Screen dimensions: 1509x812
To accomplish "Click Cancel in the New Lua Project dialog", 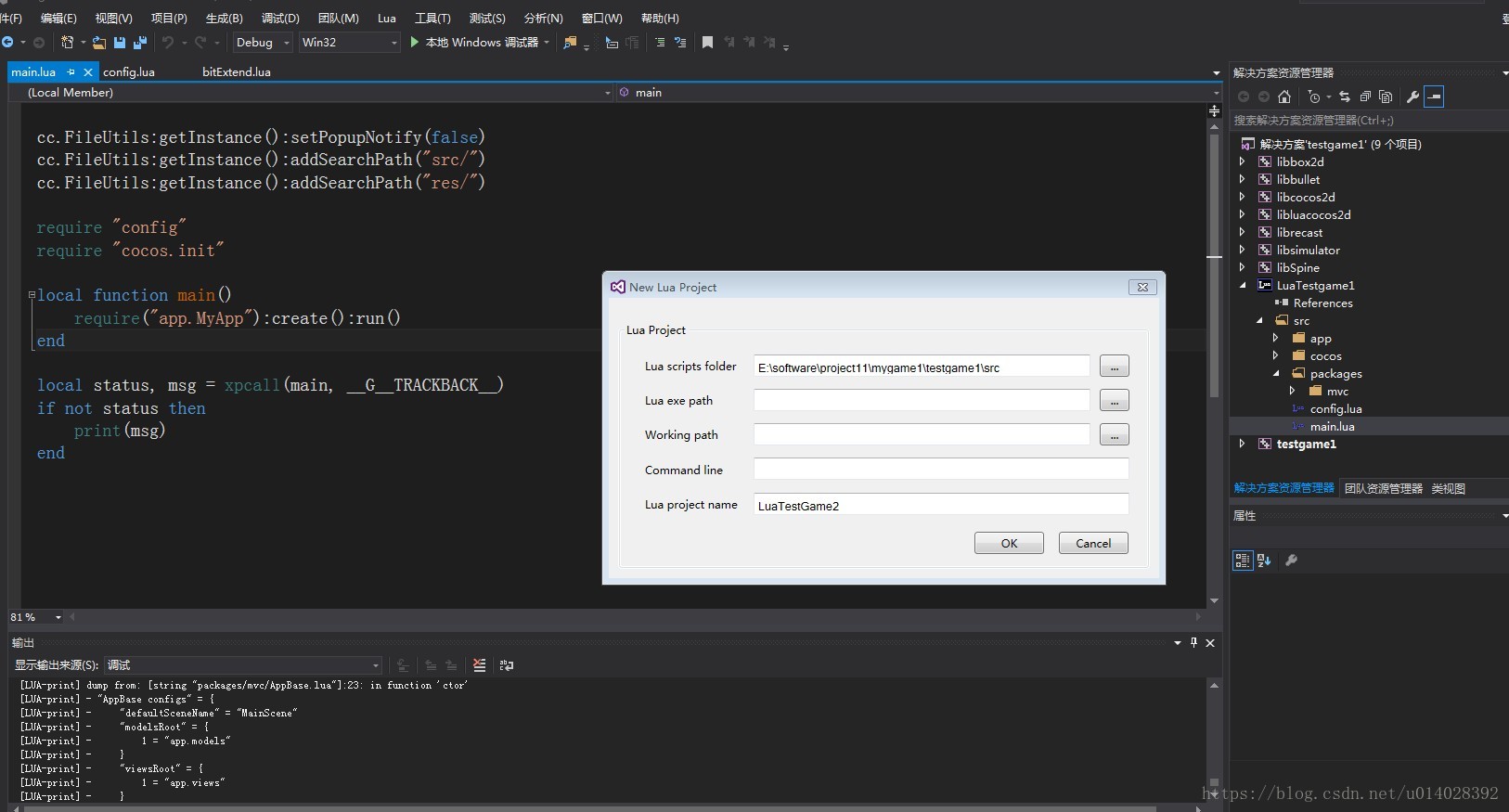I will pyautogui.click(x=1093, y=543).
